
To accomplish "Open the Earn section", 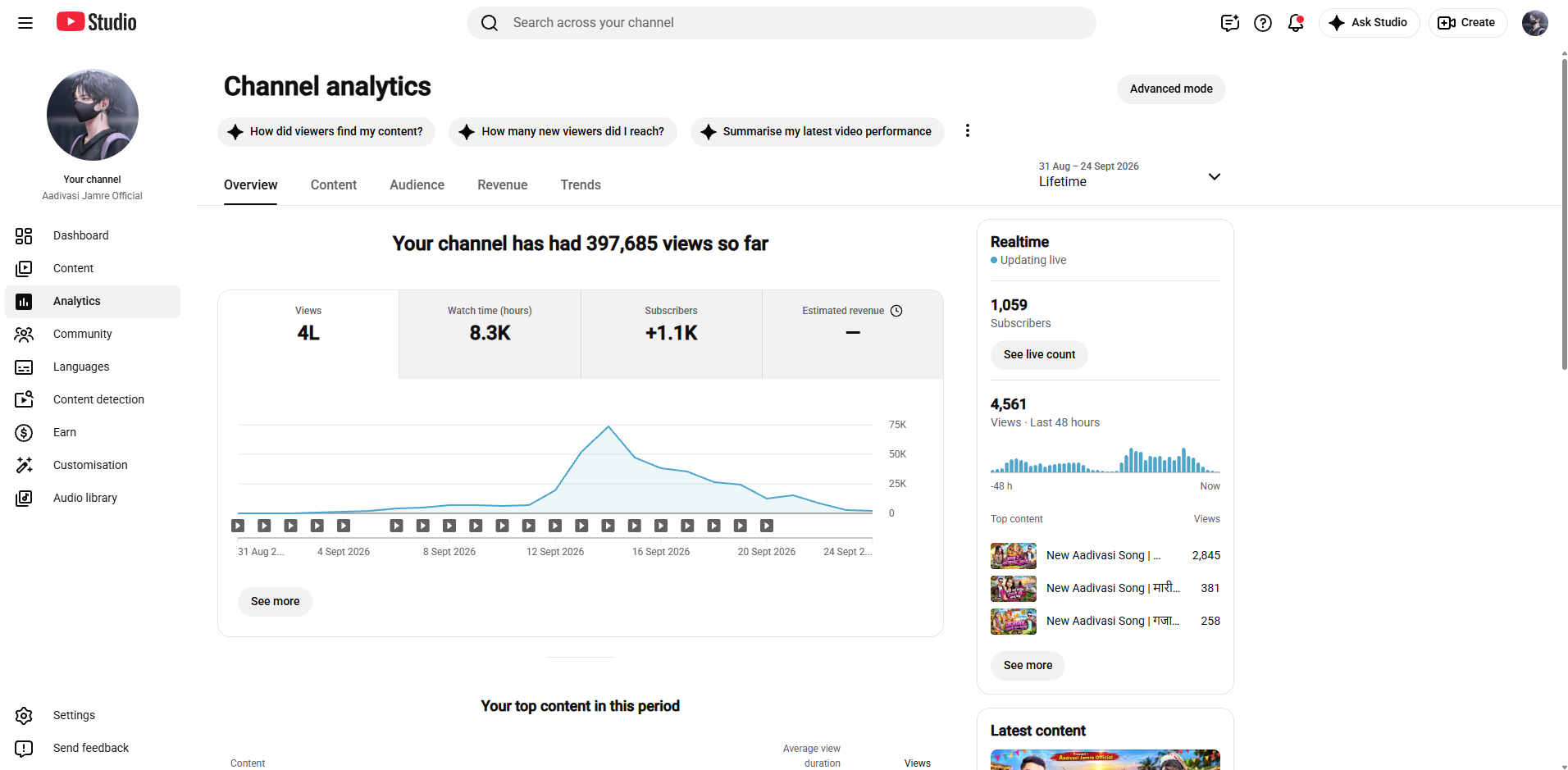I will coord(92,433).
